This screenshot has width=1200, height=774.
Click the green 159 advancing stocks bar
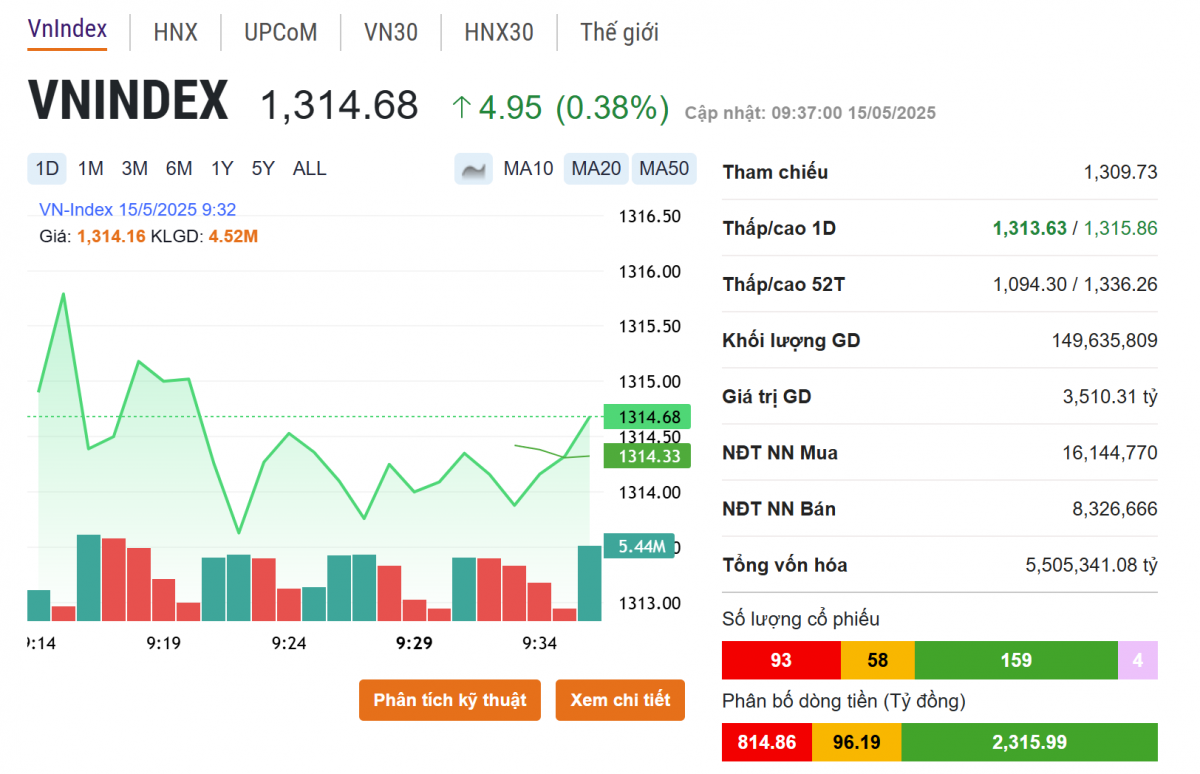[x=1016, y=661]
